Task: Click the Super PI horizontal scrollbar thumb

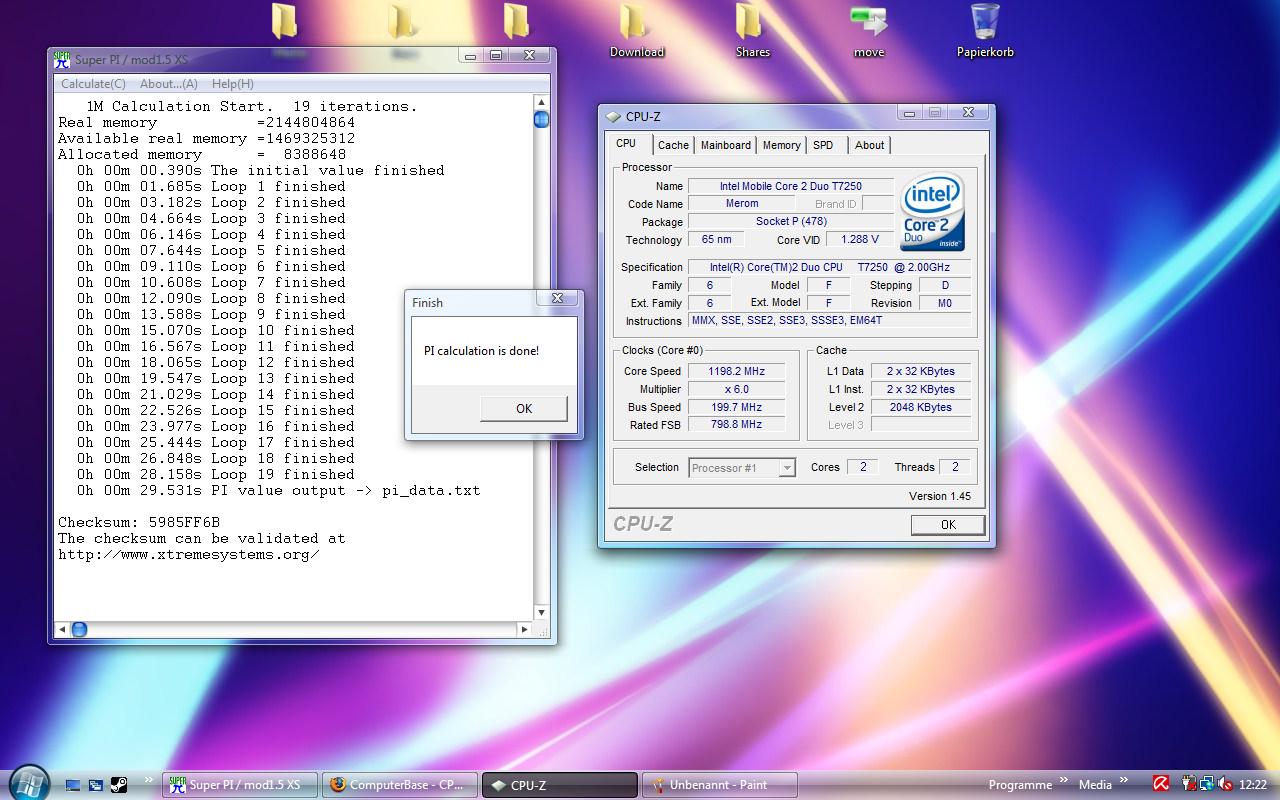Action: pyautogui.click(x=79, y=629)
